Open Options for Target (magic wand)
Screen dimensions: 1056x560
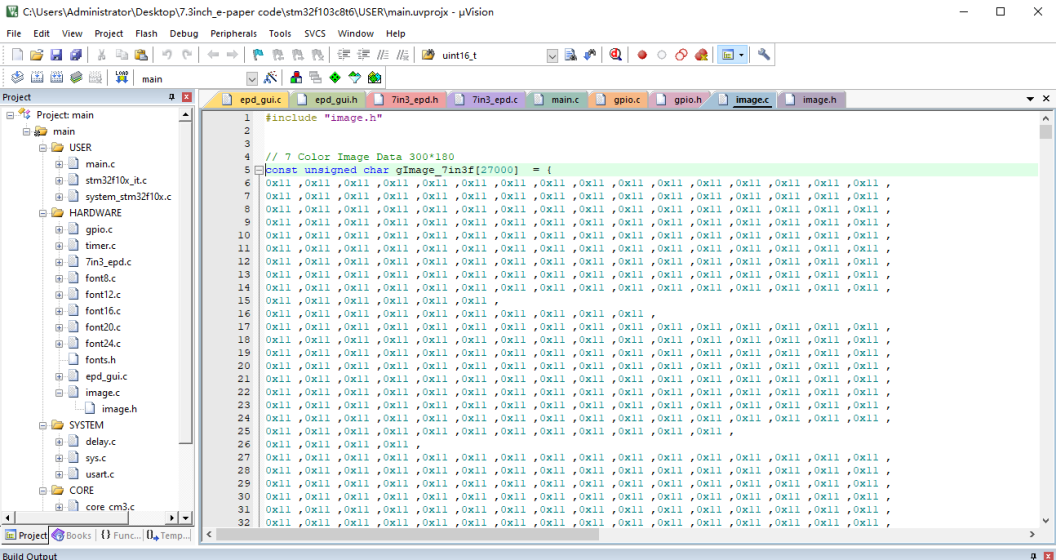[270, 78]
